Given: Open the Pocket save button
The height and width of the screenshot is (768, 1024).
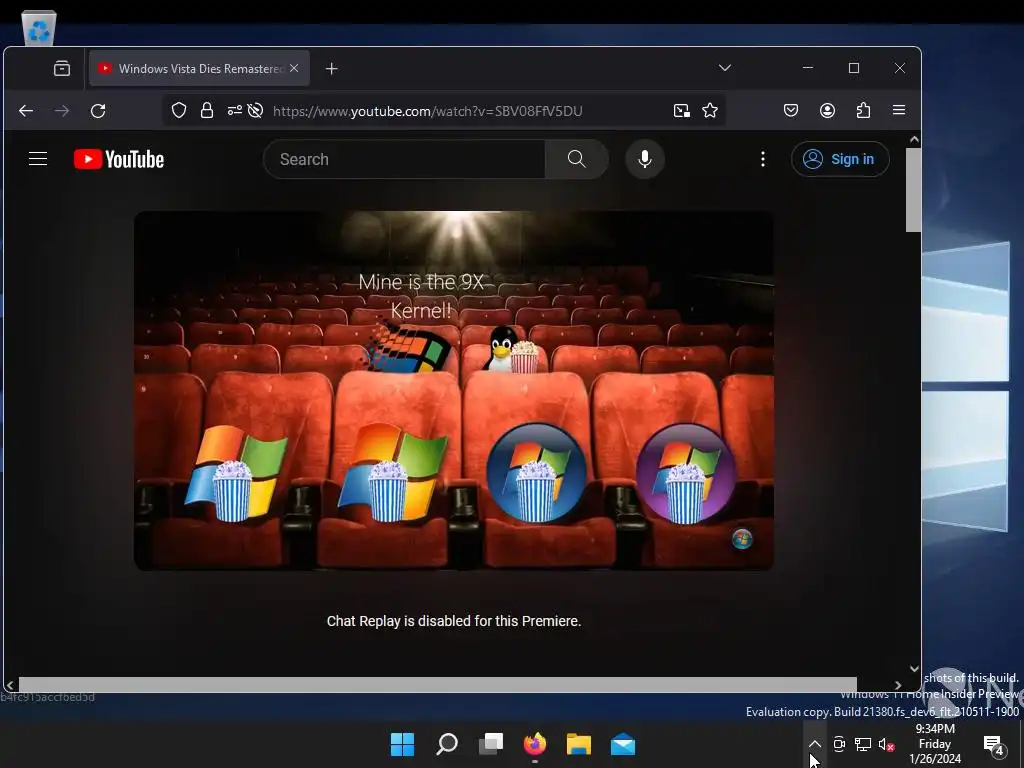Looking at the screenshot, I should pos(791,110).
